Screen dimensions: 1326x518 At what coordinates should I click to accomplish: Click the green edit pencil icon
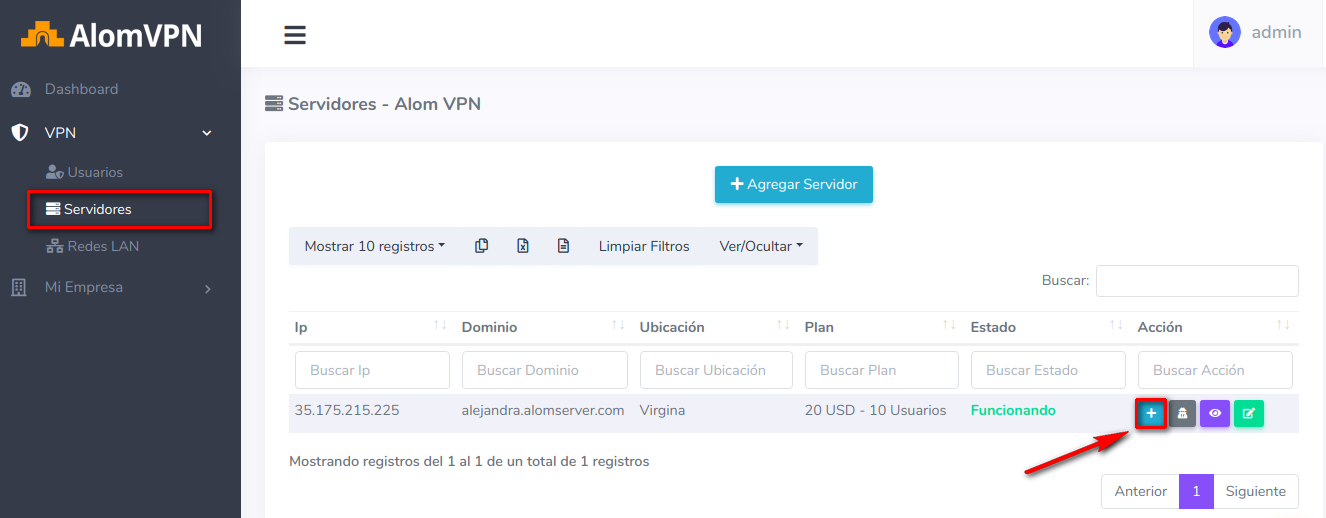1248,413
